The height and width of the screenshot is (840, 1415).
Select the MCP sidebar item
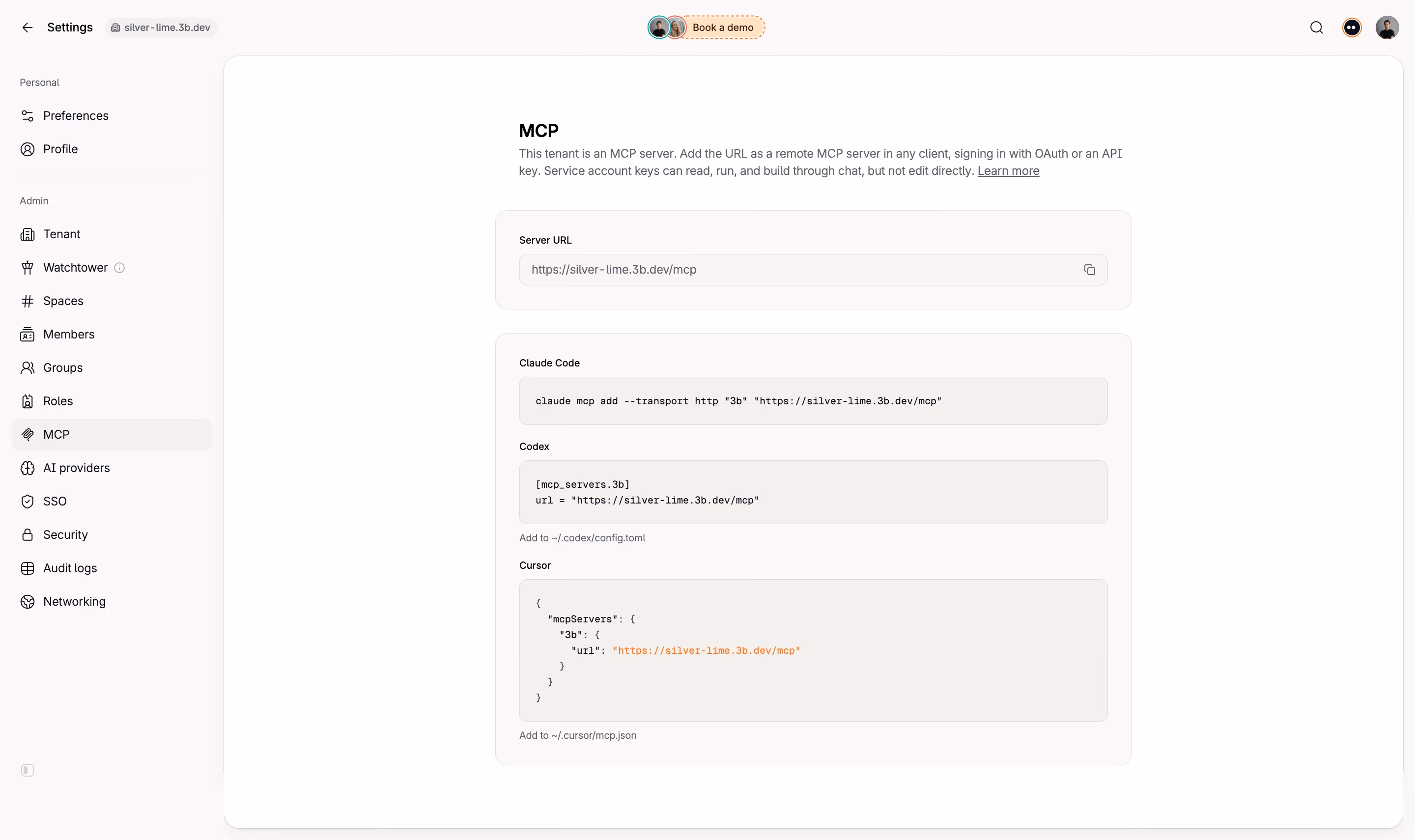click(112, 435)
